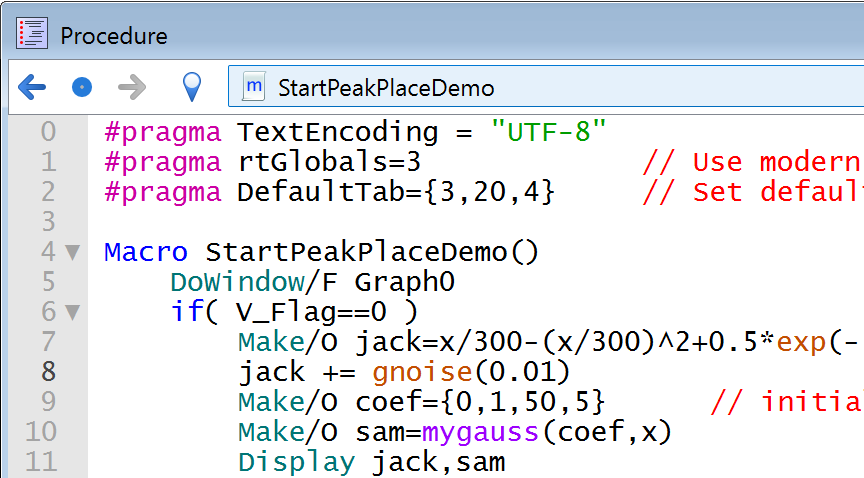Click the Display keyword on line 11

pos(296,462)
